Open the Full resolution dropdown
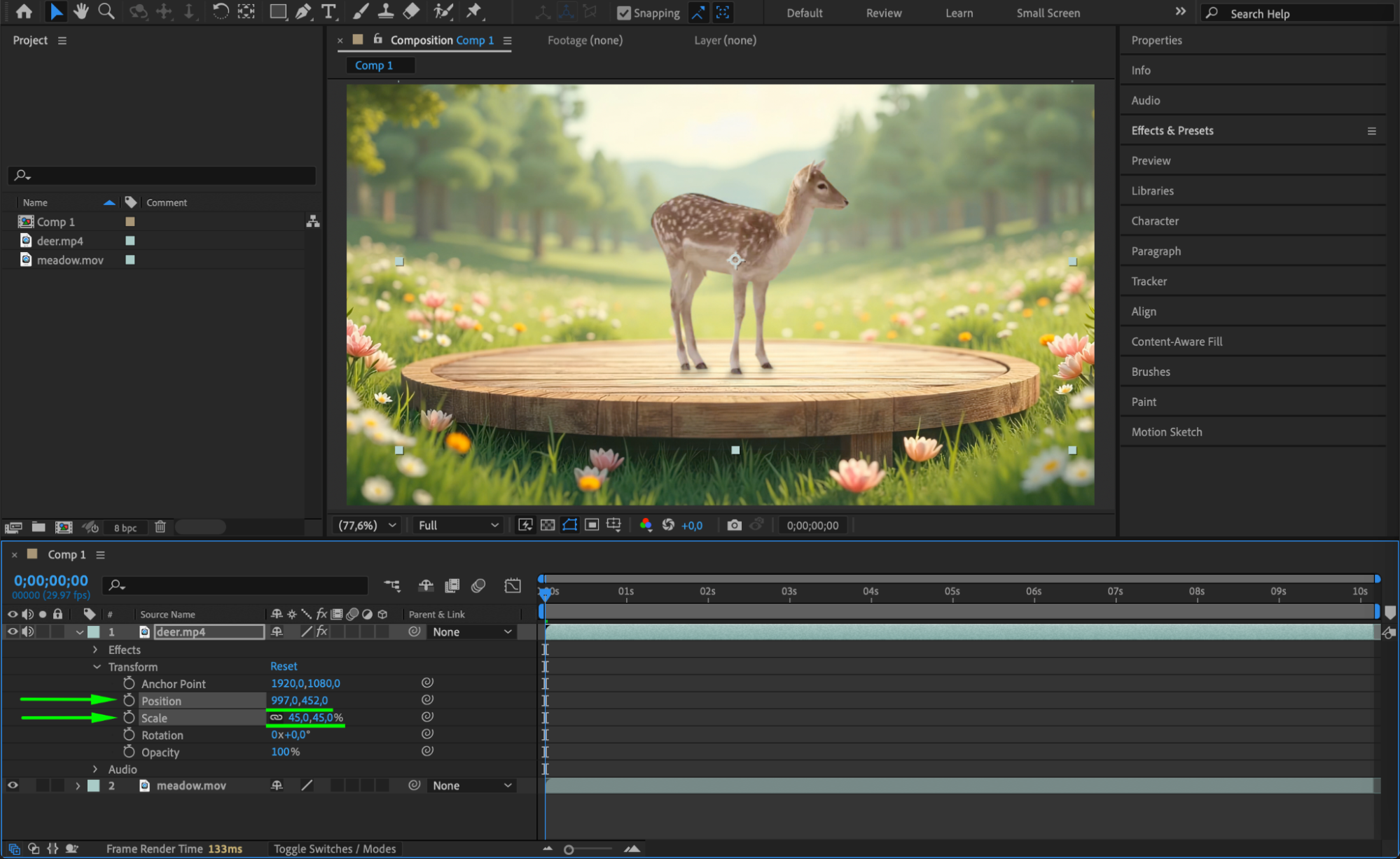The width and height of the screenshot is (1400, 859). click(458, 525)
